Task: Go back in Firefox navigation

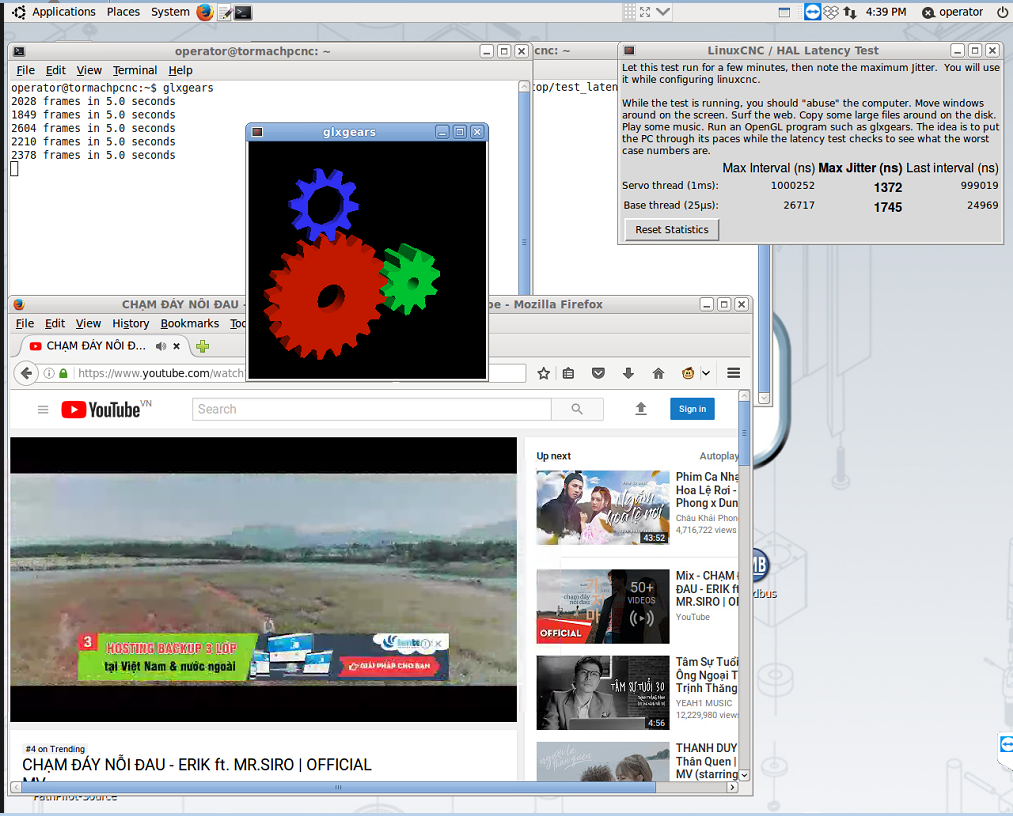Action: tap(26, 373)
